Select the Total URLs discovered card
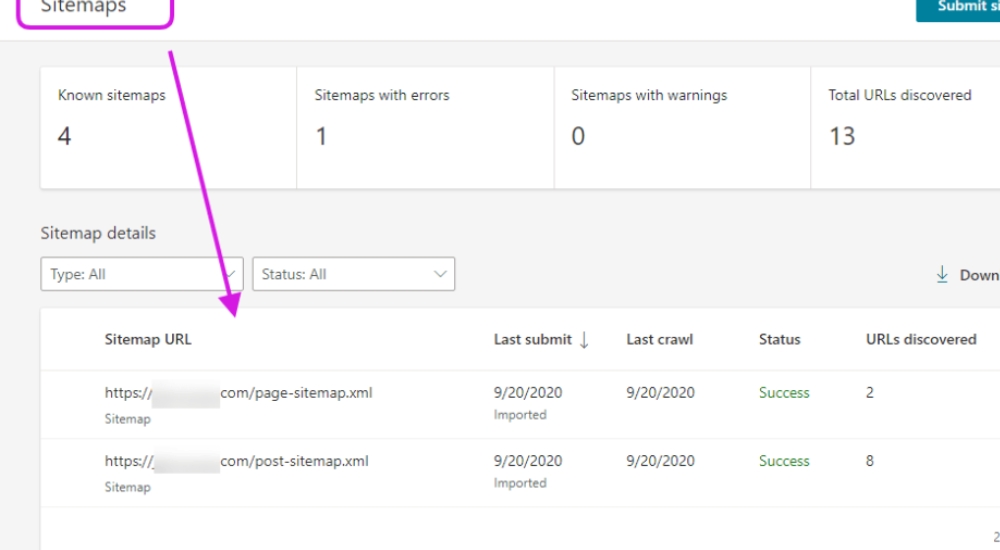Image resolution: width=1000 pixels, height=550 pixels. pos(905,128)
